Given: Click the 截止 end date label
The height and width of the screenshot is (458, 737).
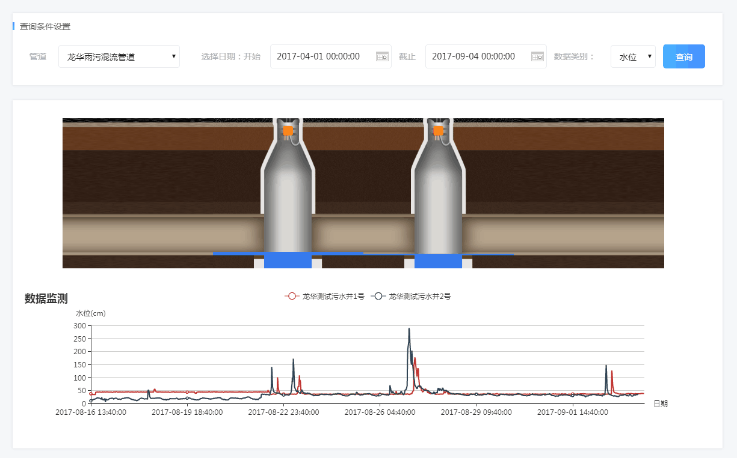Looking at the screenshot, I should [x=407, y=56].
